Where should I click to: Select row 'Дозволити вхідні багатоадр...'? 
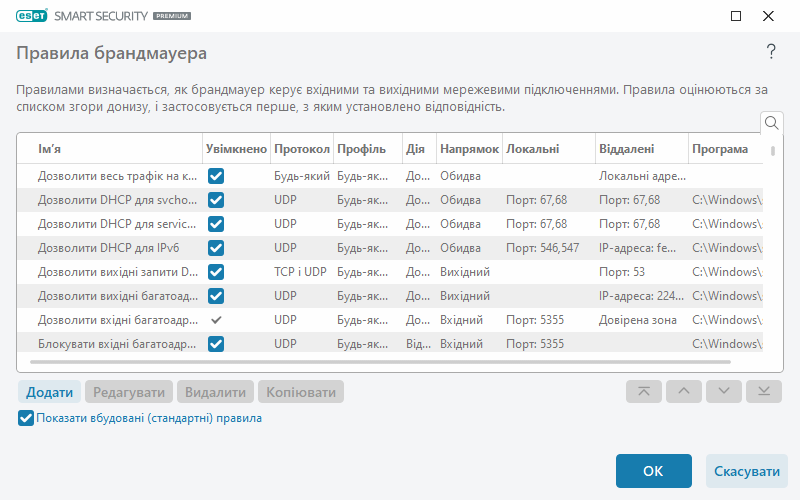[390, 320]
